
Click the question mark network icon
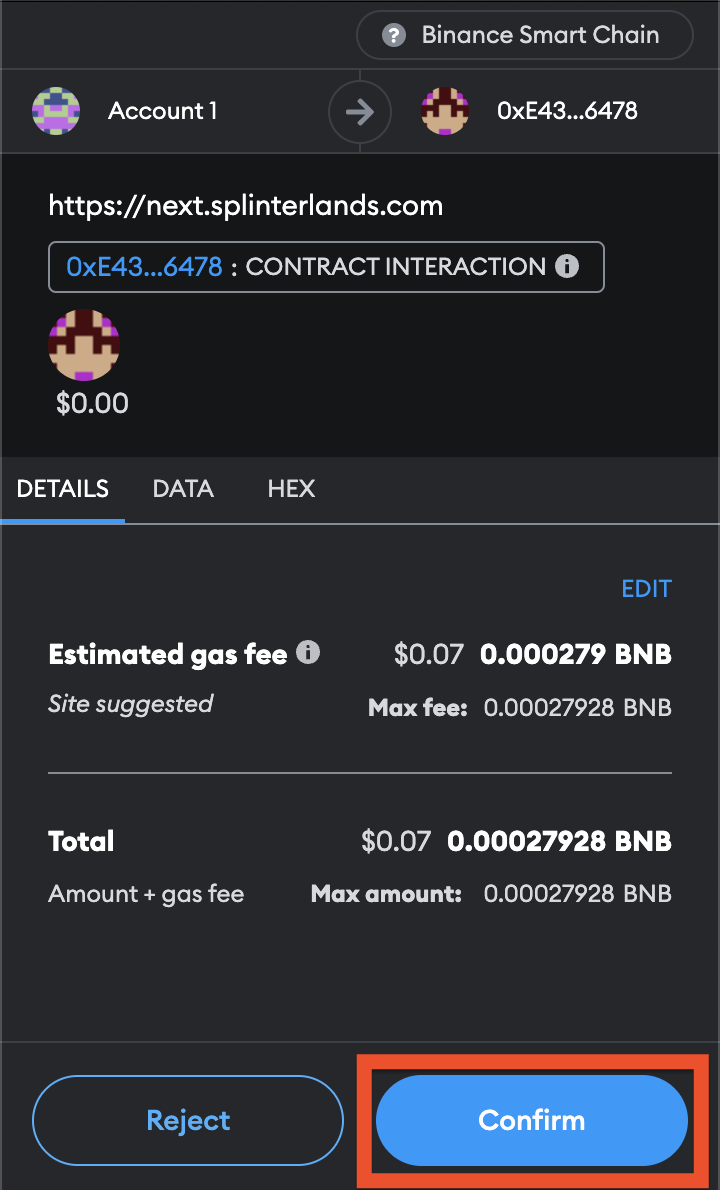click(394, 35)
